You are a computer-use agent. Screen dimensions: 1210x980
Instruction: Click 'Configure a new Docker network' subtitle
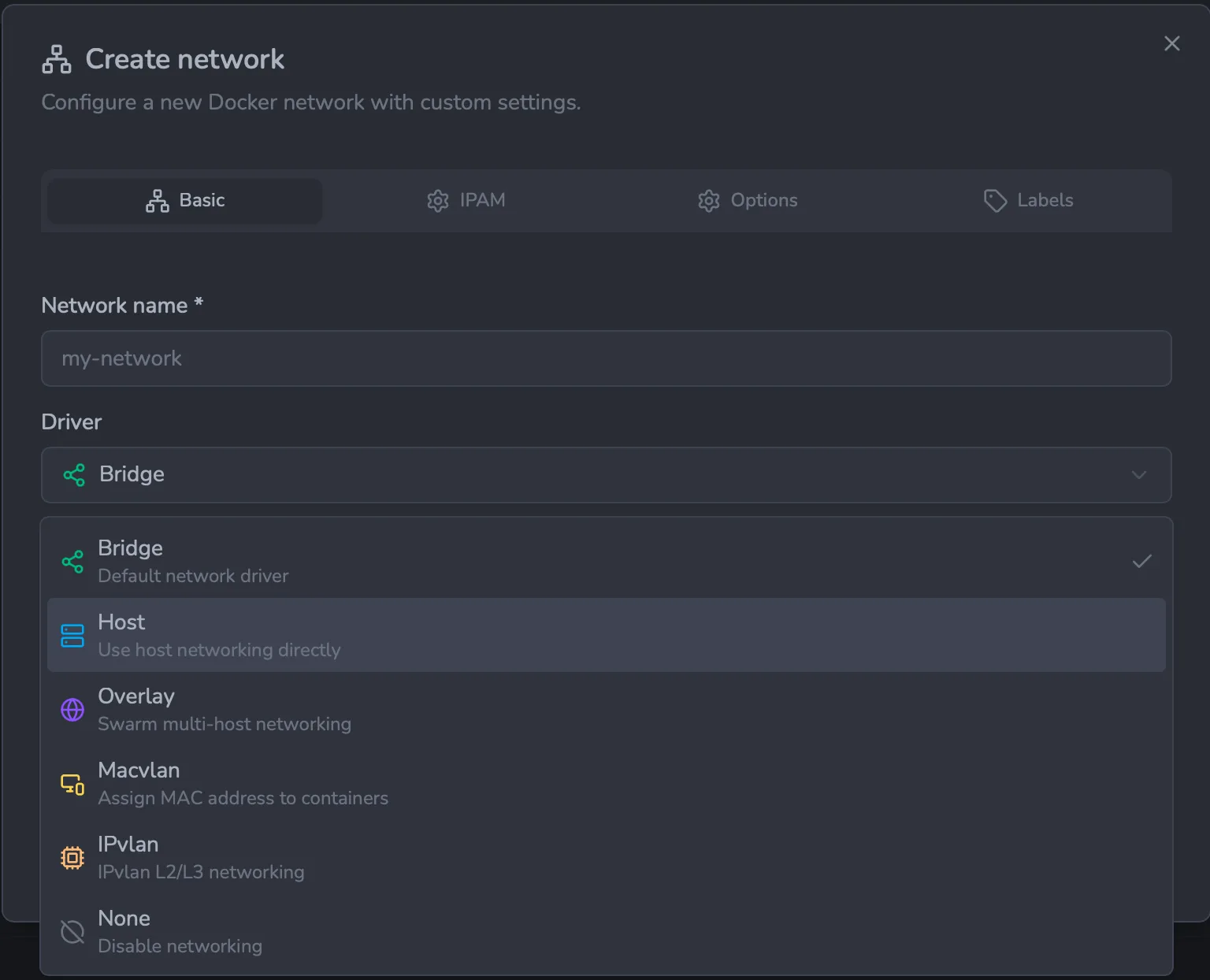(310, 102)
